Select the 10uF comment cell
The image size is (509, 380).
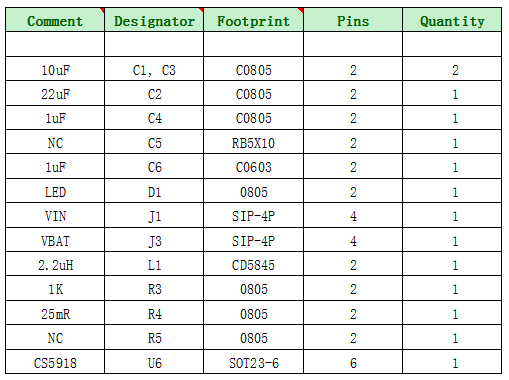(x=55, y=69)
